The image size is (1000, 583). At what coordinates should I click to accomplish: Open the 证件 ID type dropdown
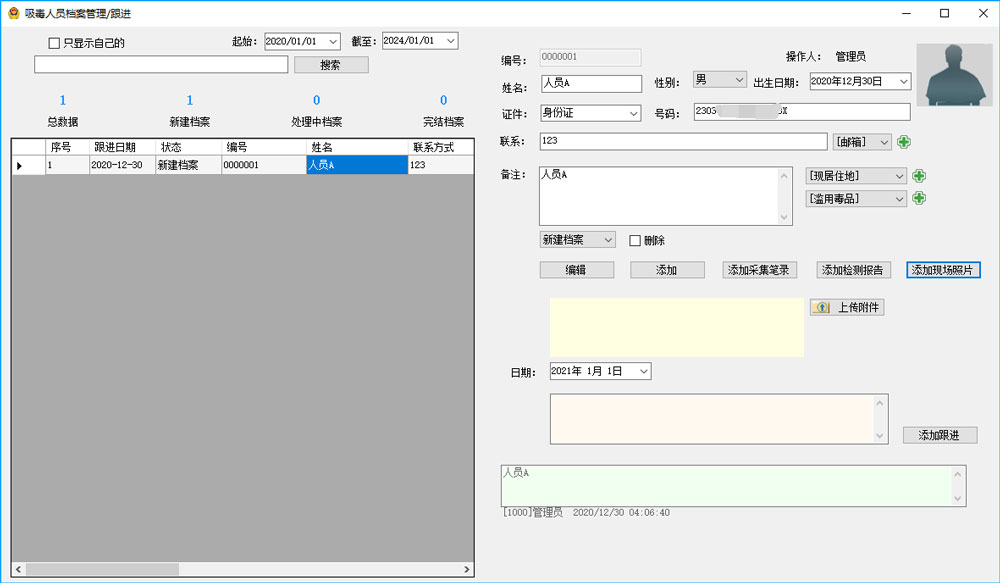(x=634, y=113)
